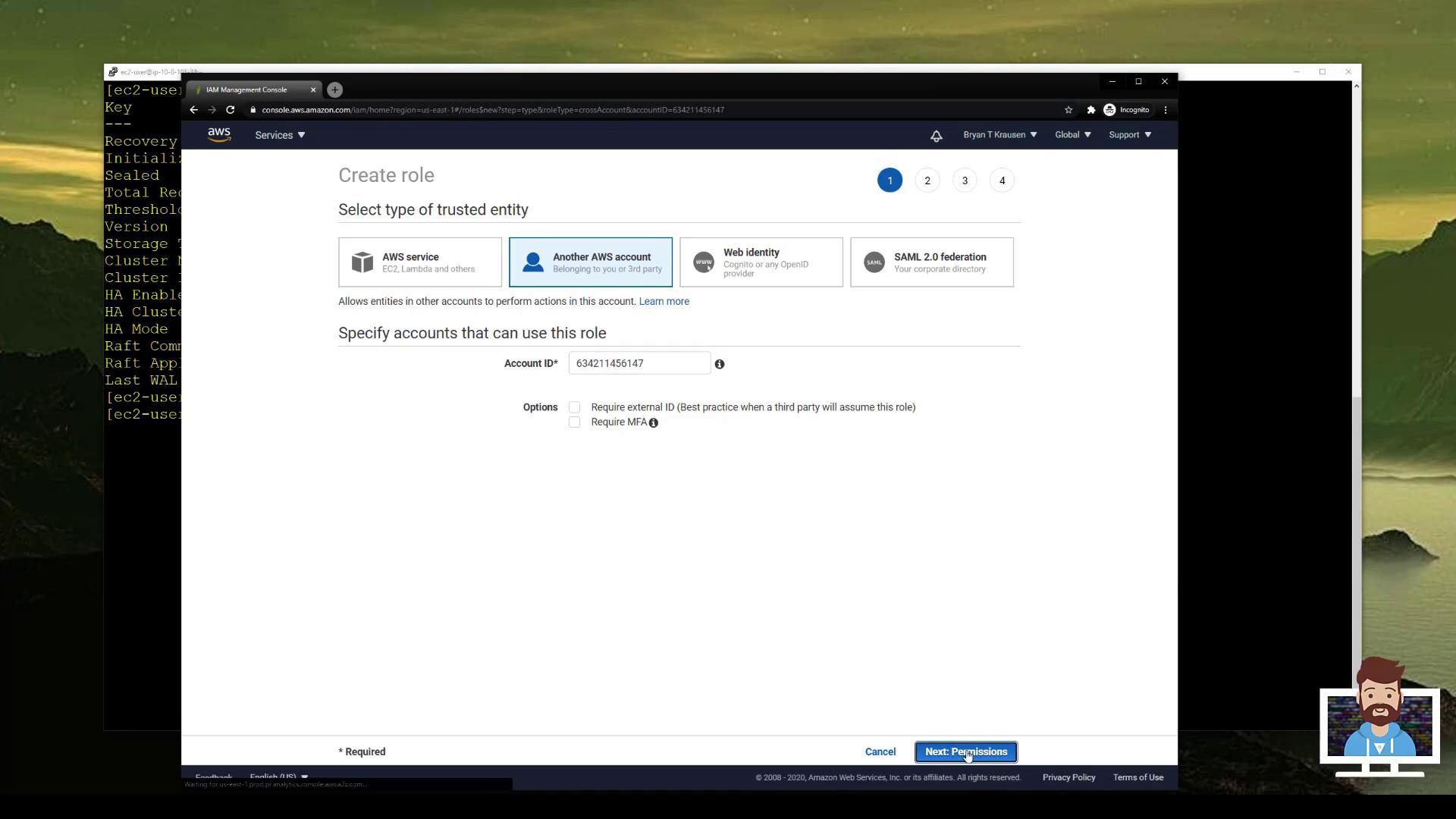Open the Bryan T Krausen account dropdown

[999, 135]
